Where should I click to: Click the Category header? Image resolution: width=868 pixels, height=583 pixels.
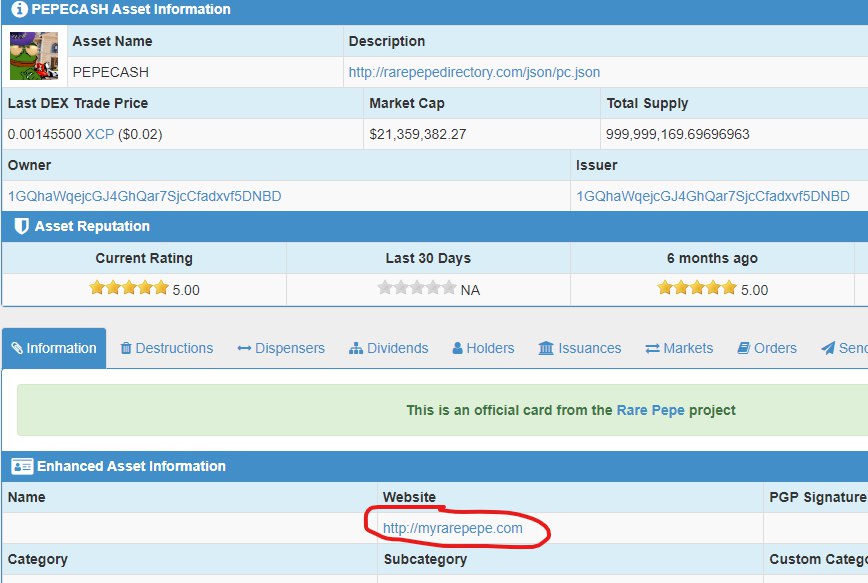click(x=38, y=559)
